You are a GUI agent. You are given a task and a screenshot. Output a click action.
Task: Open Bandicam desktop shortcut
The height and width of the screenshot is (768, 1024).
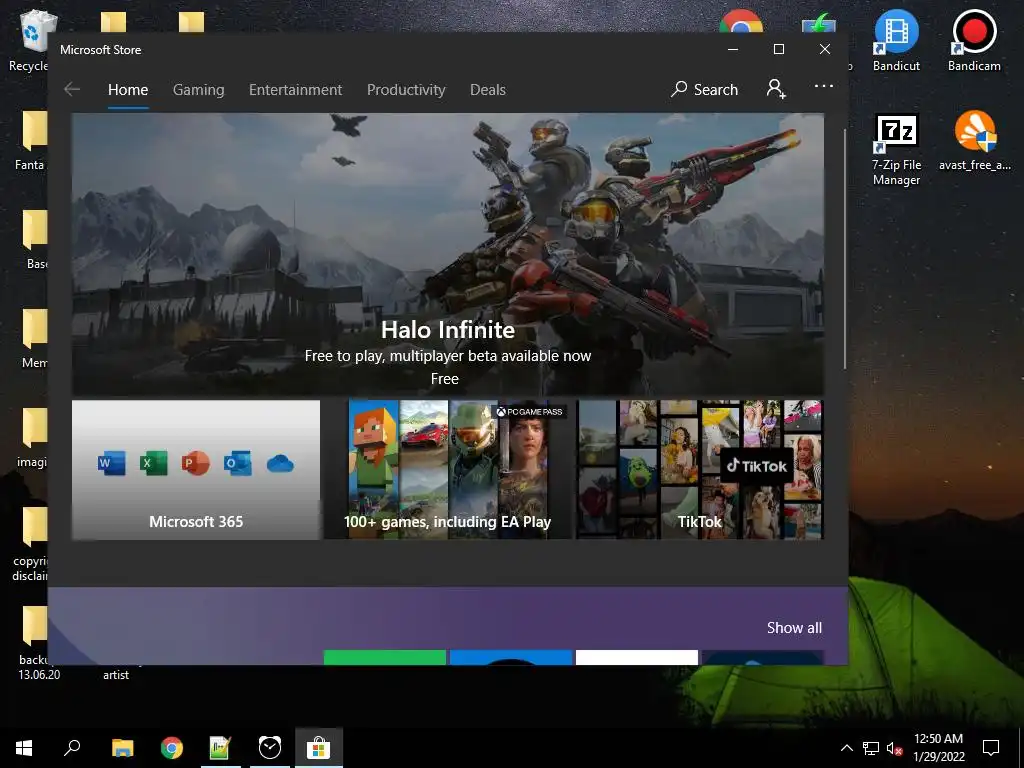(974, 40)
